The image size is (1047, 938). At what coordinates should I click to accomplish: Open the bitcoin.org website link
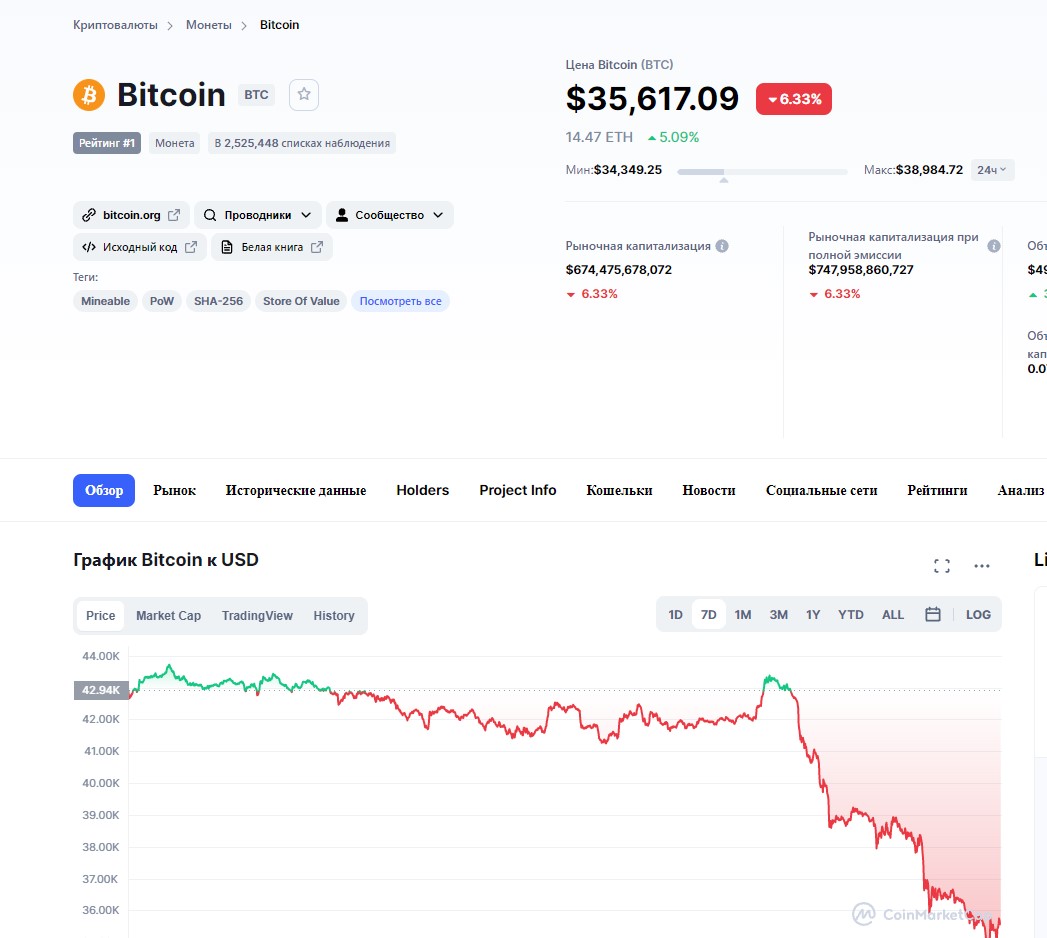pos(132,215)
